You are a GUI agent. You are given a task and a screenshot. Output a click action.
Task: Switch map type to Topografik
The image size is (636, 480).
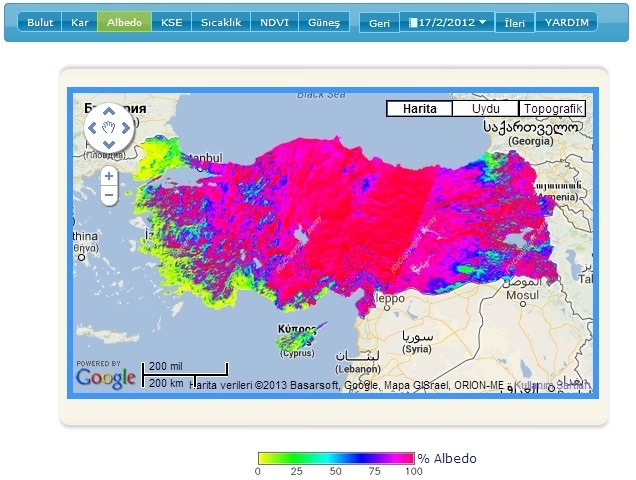(552, 109)
